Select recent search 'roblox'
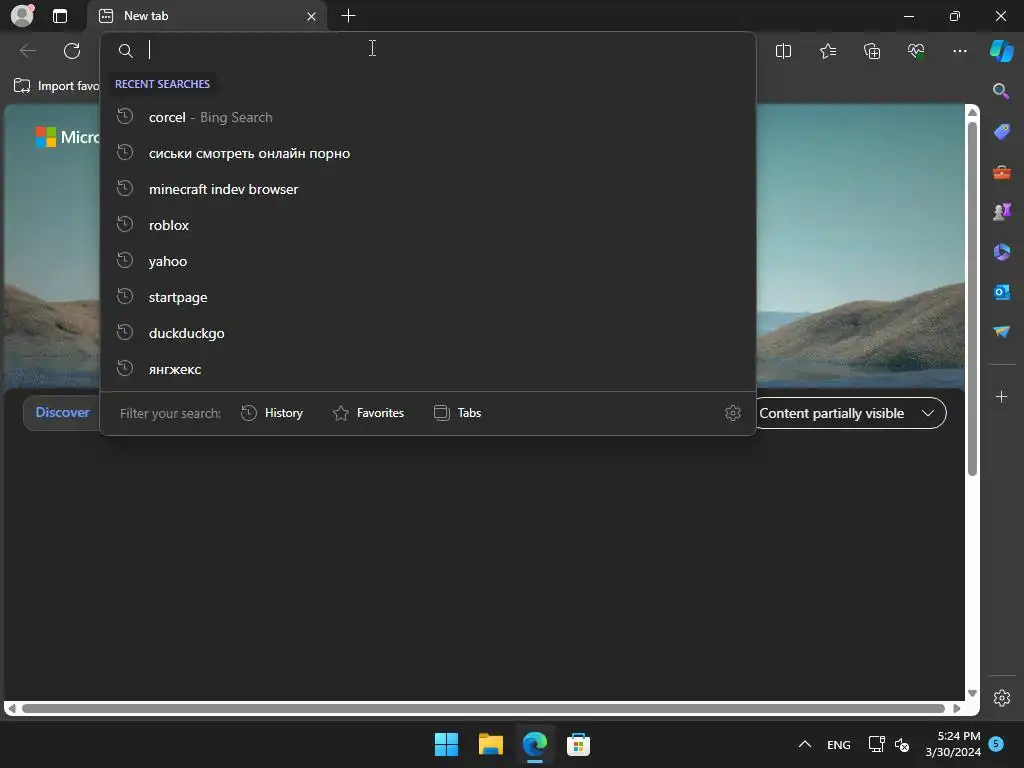1024x768 pixels. click(428, 225)
